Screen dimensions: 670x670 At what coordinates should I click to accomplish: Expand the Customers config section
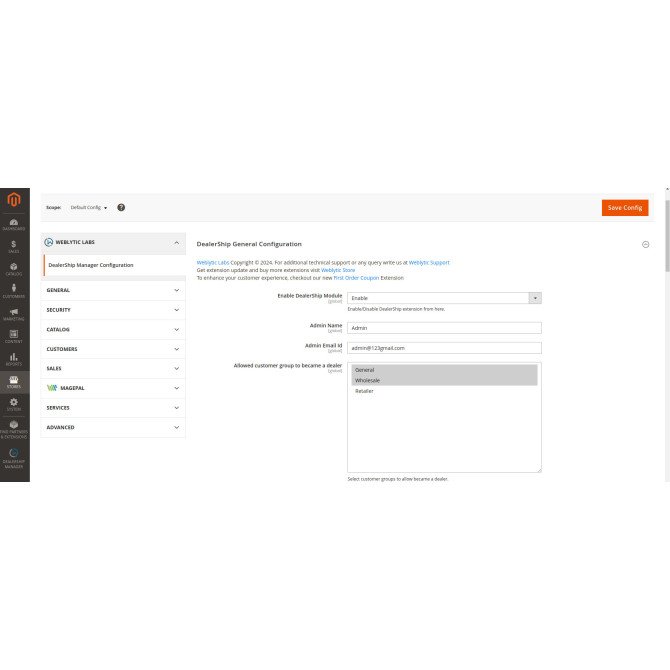click(113, 349)
